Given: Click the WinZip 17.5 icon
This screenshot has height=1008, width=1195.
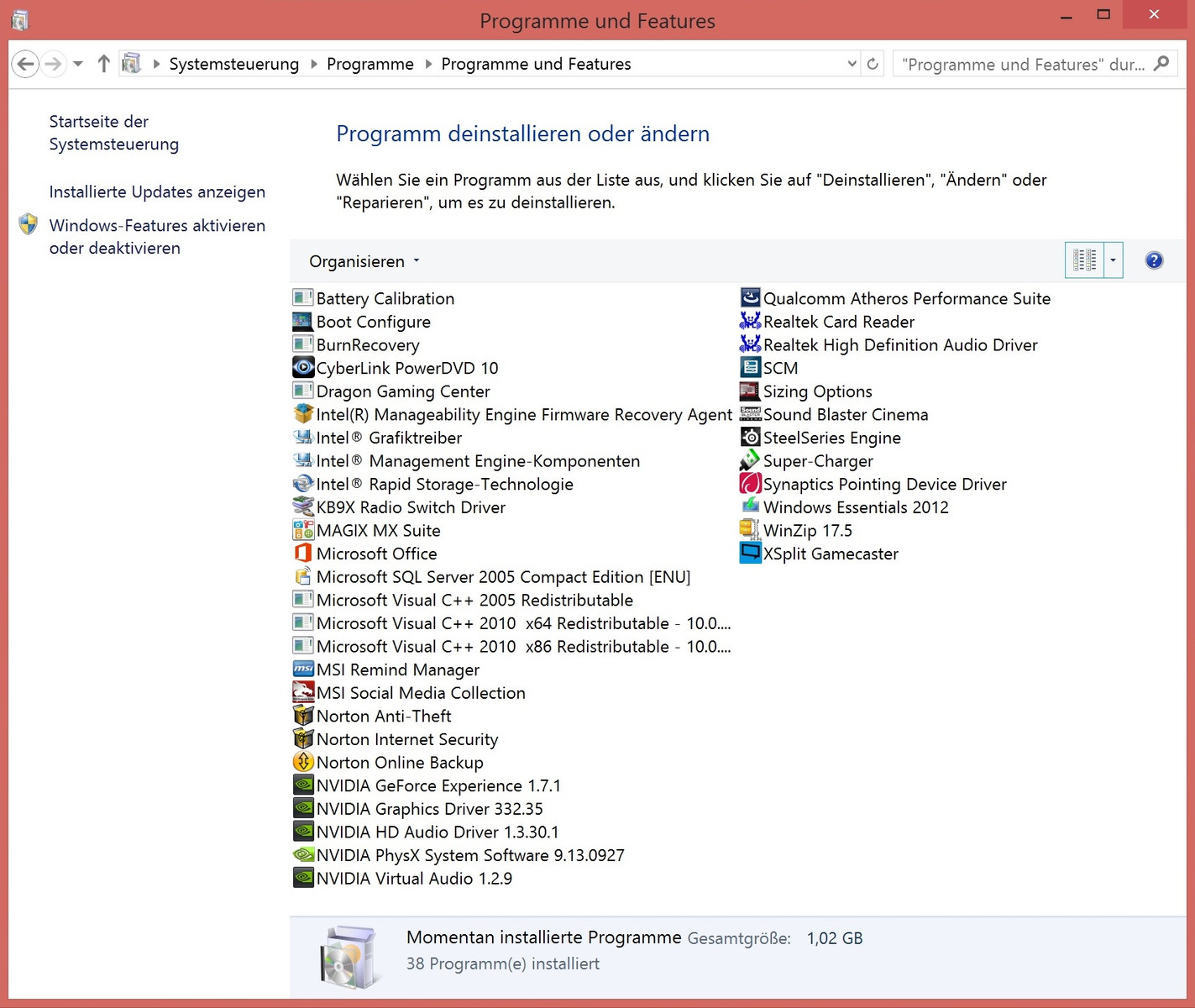Looking at the screenshot, I should pos(750,530).
